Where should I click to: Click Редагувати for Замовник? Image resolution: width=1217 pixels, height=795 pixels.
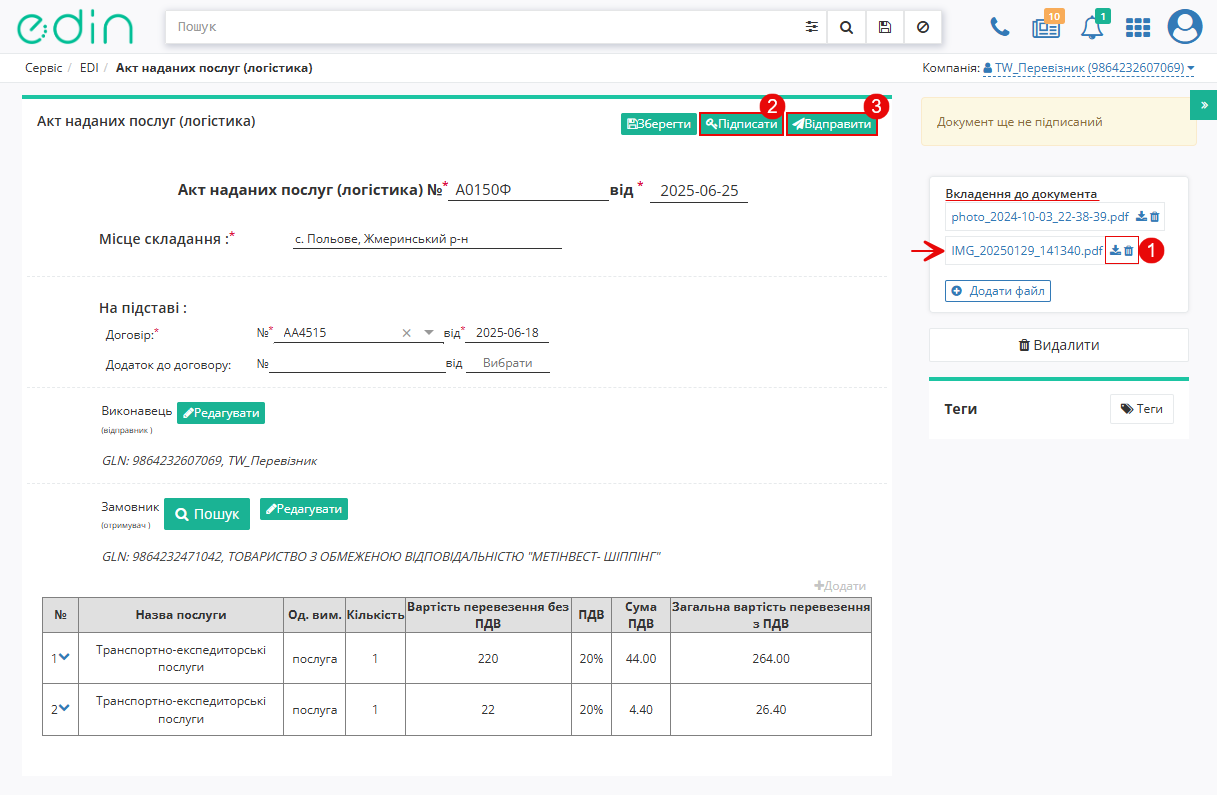click(x=304, y=509)
